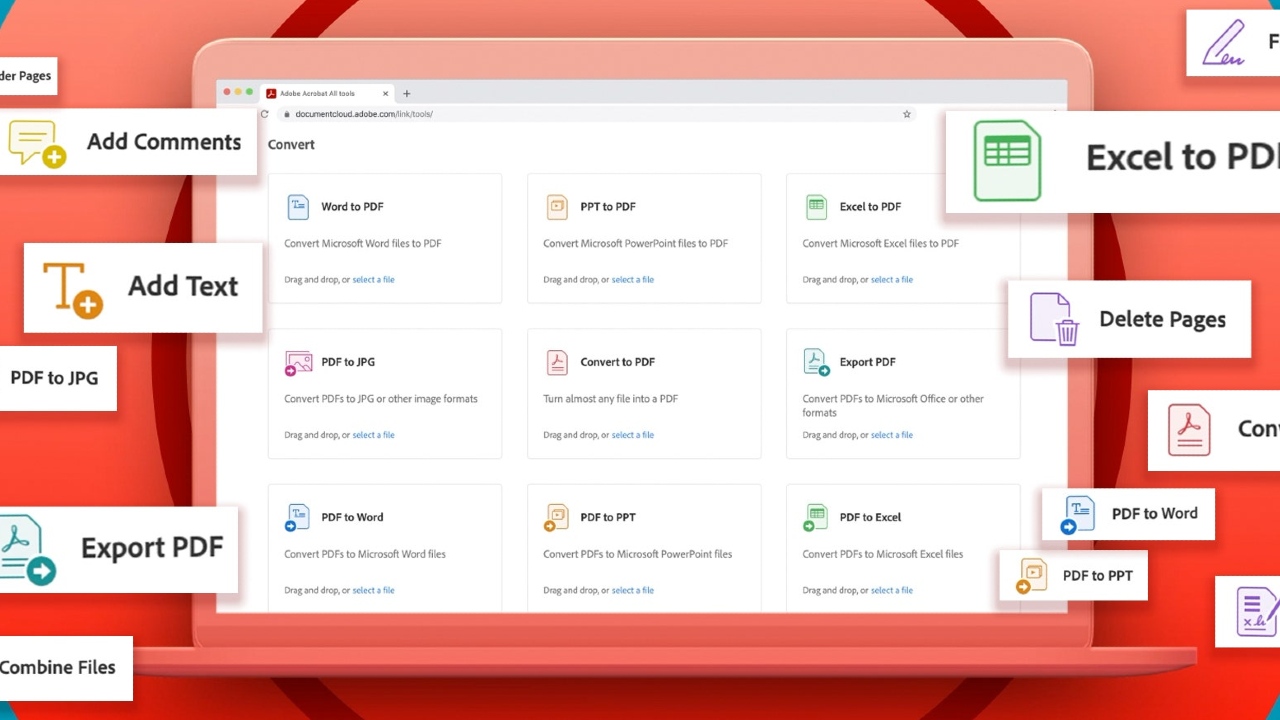Screen dimensions: 1280x720
Task: Click the large green Excel spreadsheet icon
Action: (1007, 161)
